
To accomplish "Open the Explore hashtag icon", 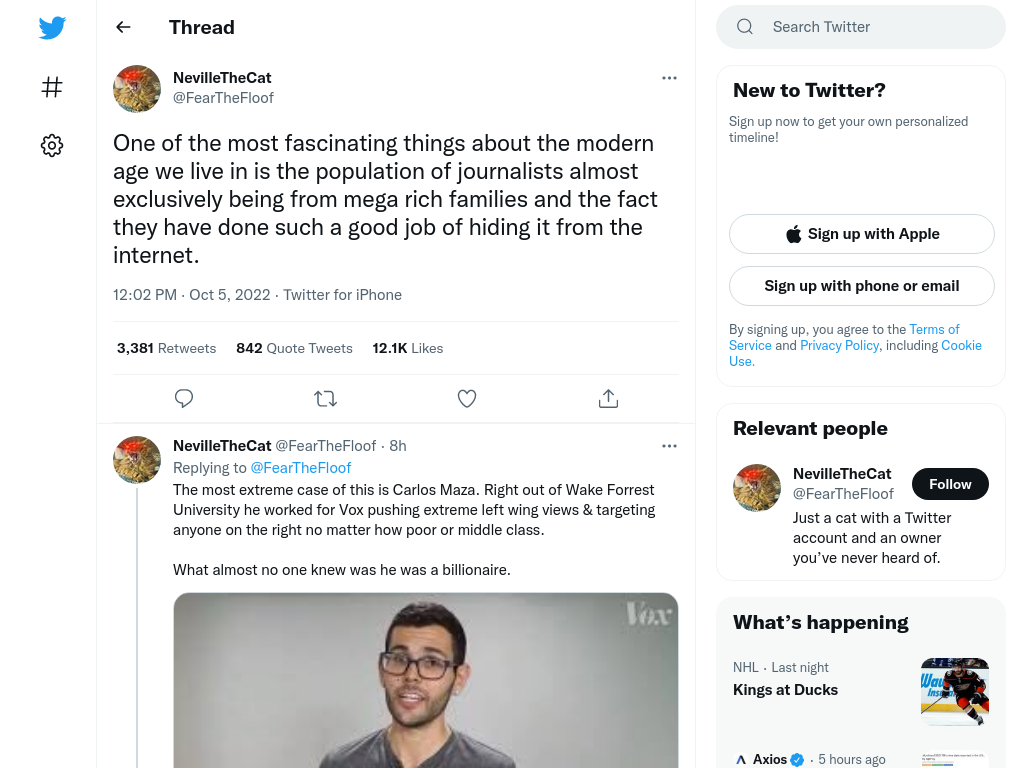I will pos(52,87).
